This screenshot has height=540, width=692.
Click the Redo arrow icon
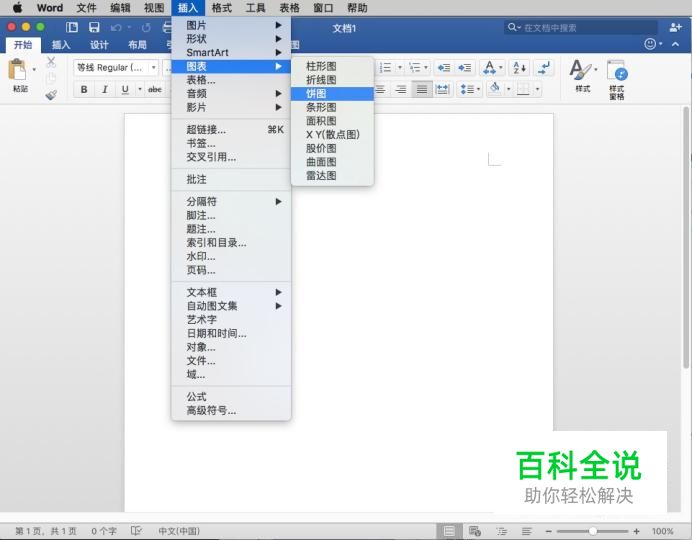pyautogui.click(x=146, y=28)
